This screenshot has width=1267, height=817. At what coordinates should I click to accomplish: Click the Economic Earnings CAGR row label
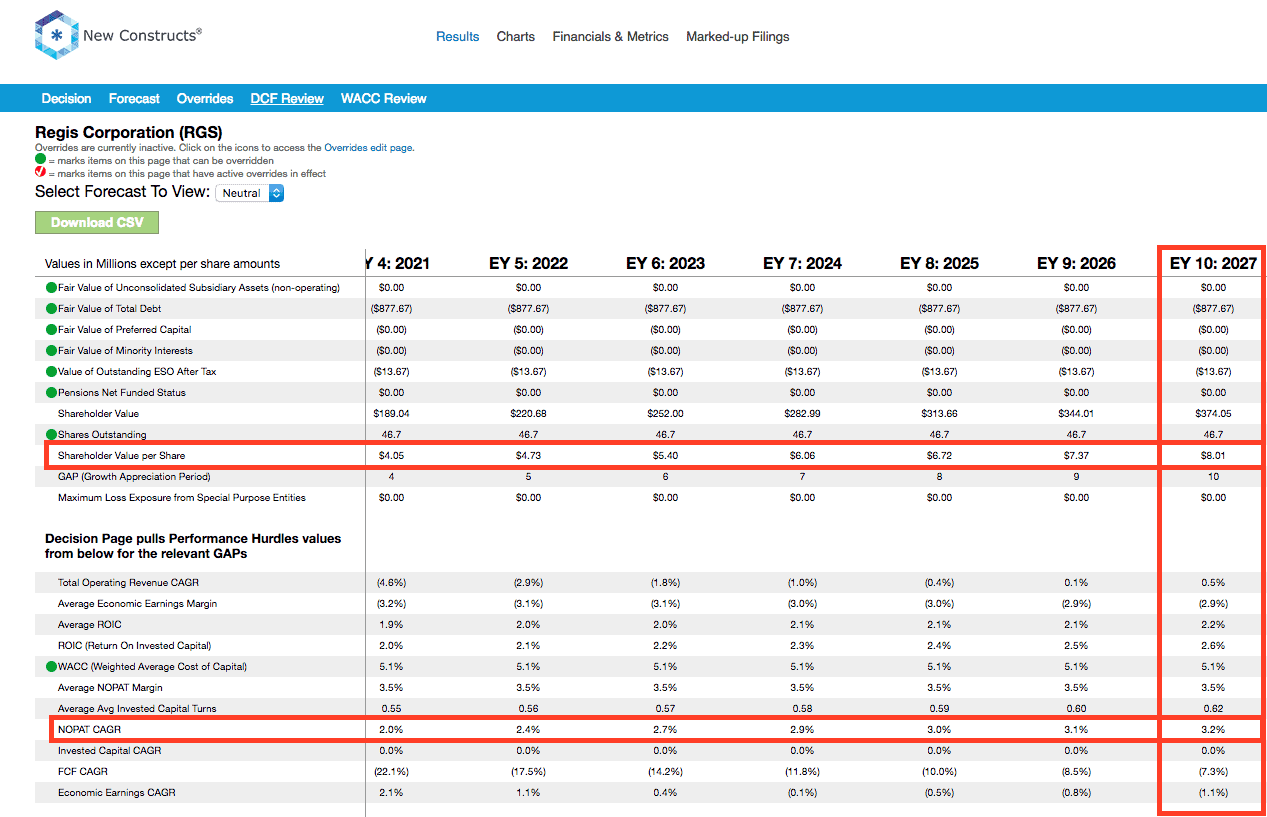116,793
